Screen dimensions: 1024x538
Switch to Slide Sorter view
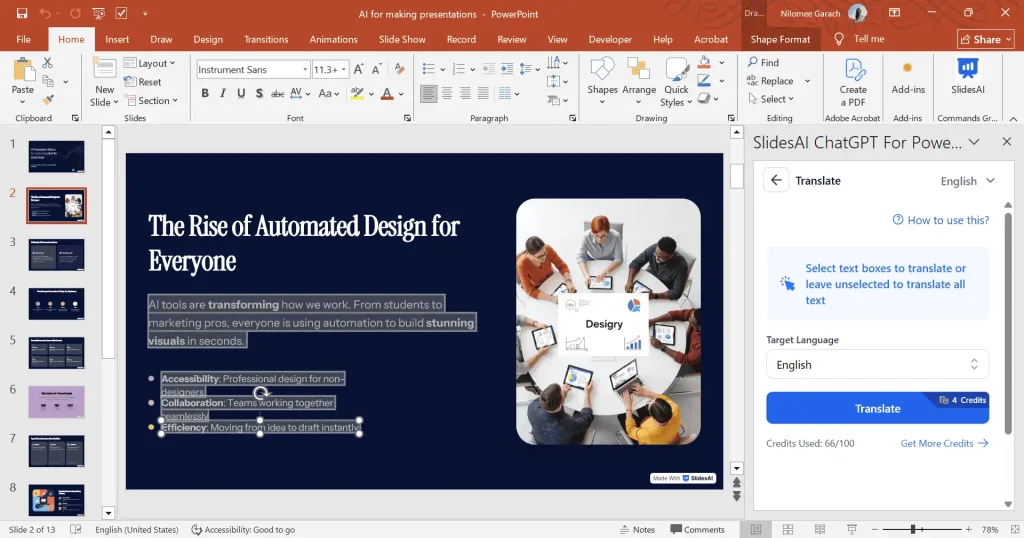coord(788,530)
